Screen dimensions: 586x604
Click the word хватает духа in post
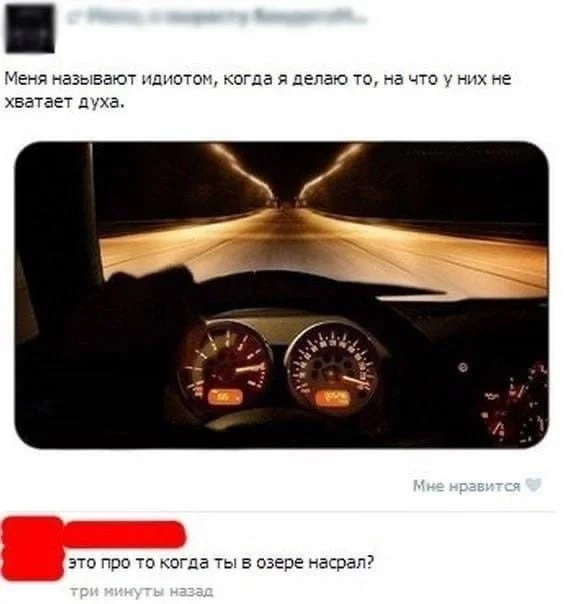tap(64, 102)
